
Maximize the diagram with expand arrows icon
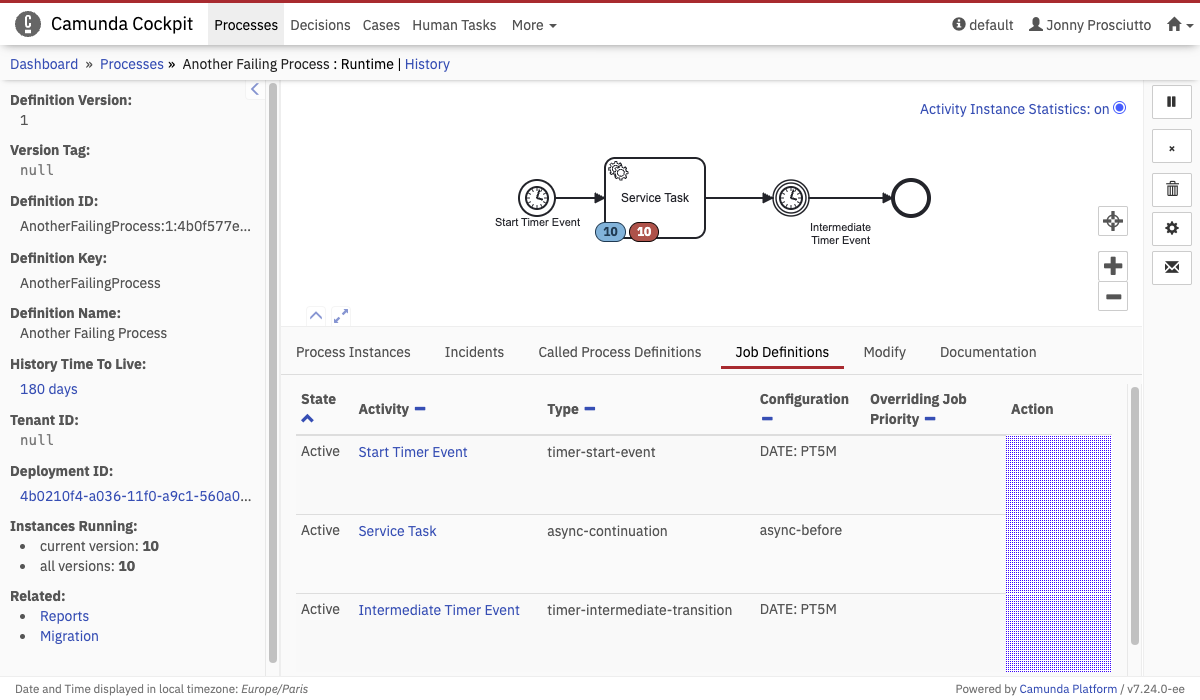pos(341,315)
